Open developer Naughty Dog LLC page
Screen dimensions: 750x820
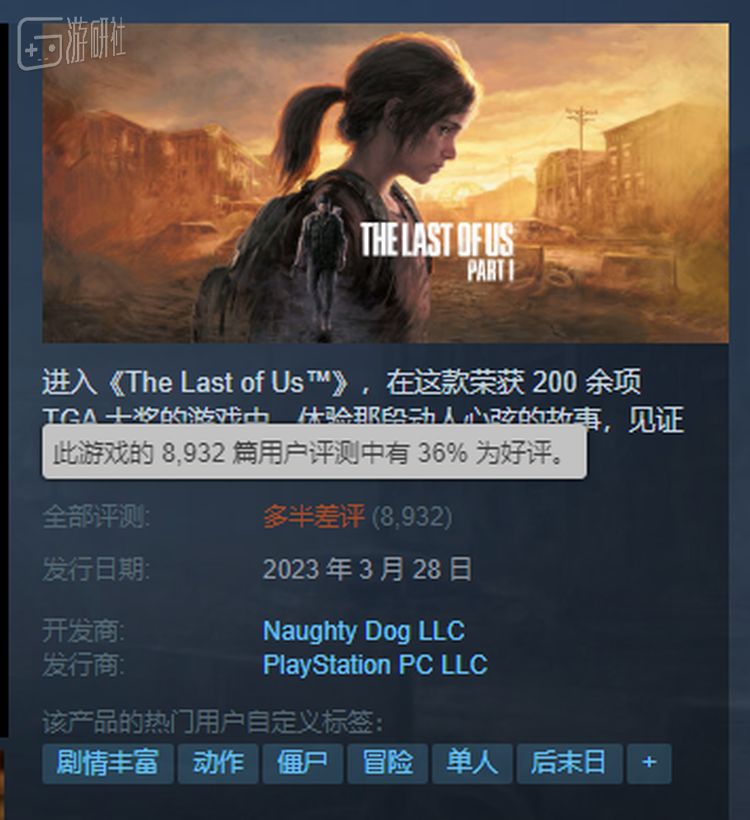[x=363, y=631]
